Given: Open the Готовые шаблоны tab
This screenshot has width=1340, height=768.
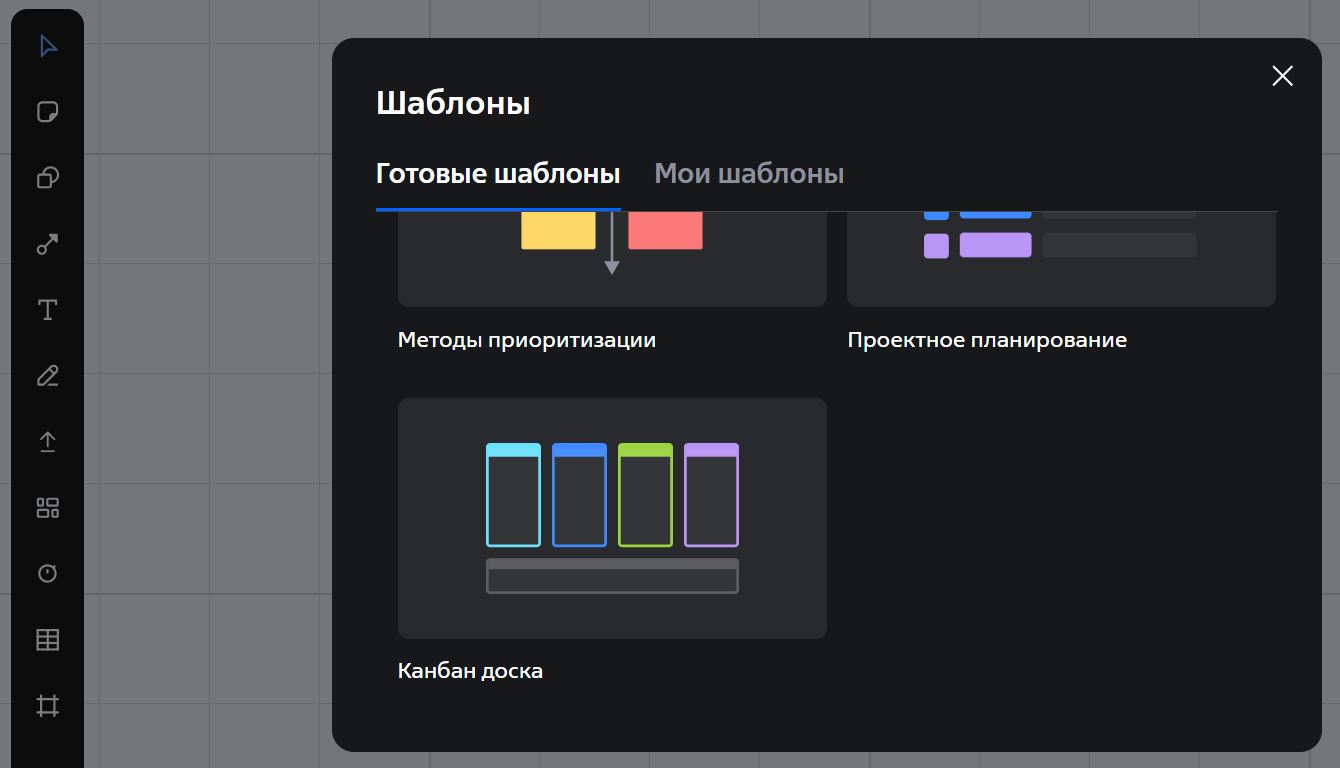Looking at the screenshot, I should (x=498, y=174).
